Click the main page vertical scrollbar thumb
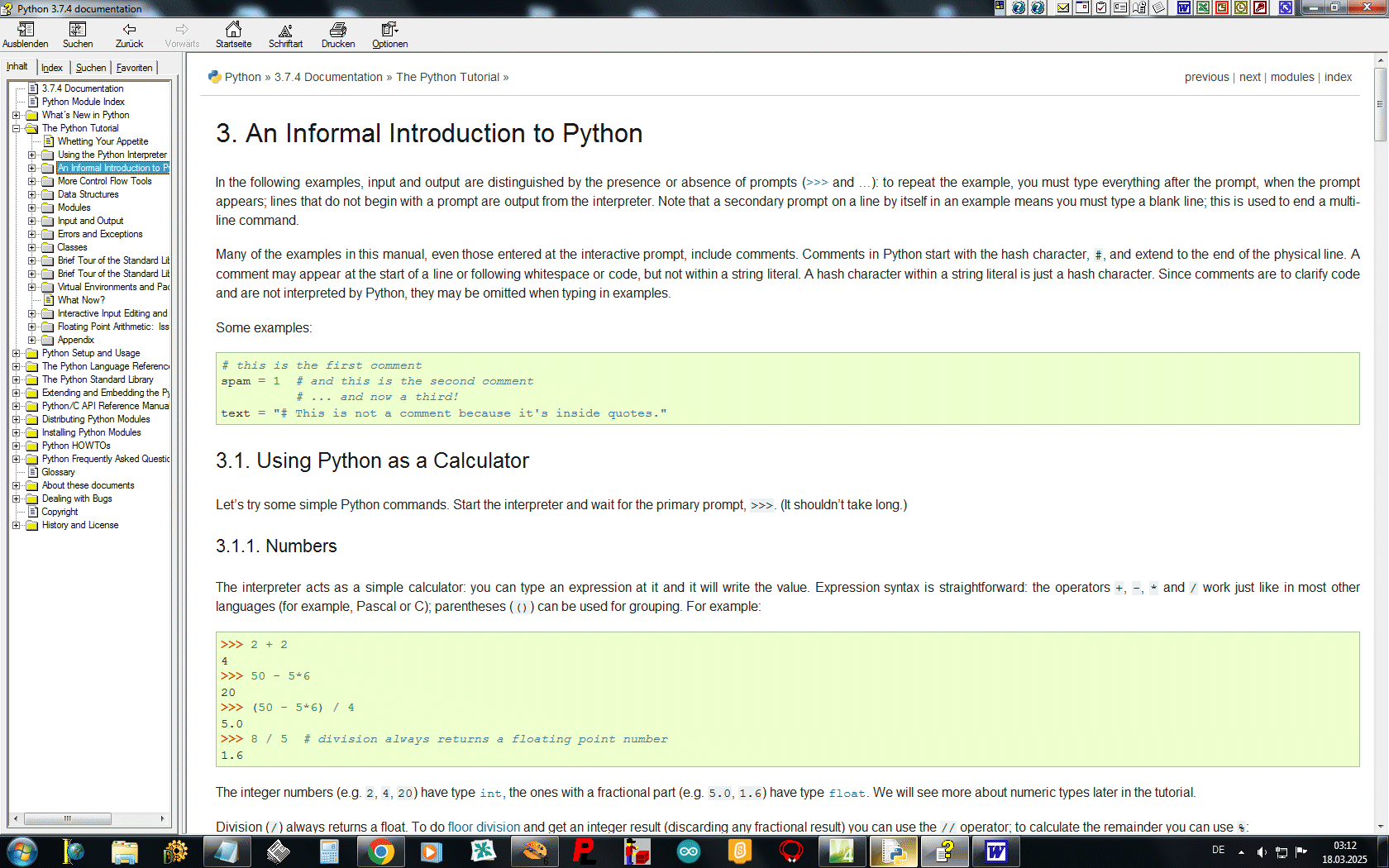1389x868 pixels. 1380,104
